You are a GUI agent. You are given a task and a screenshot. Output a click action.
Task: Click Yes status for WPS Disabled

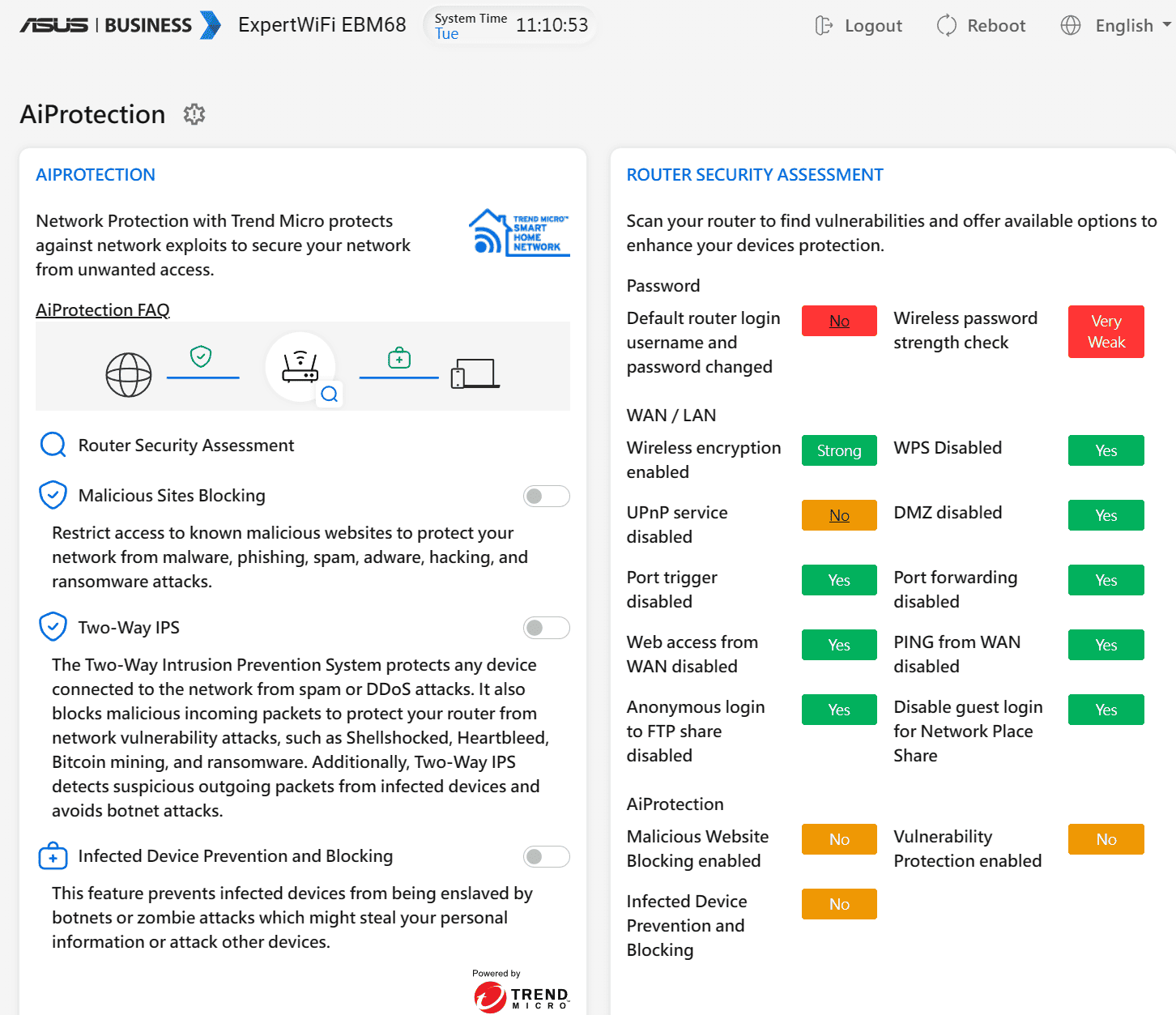pyautogui.click(x=1106, y=450)
